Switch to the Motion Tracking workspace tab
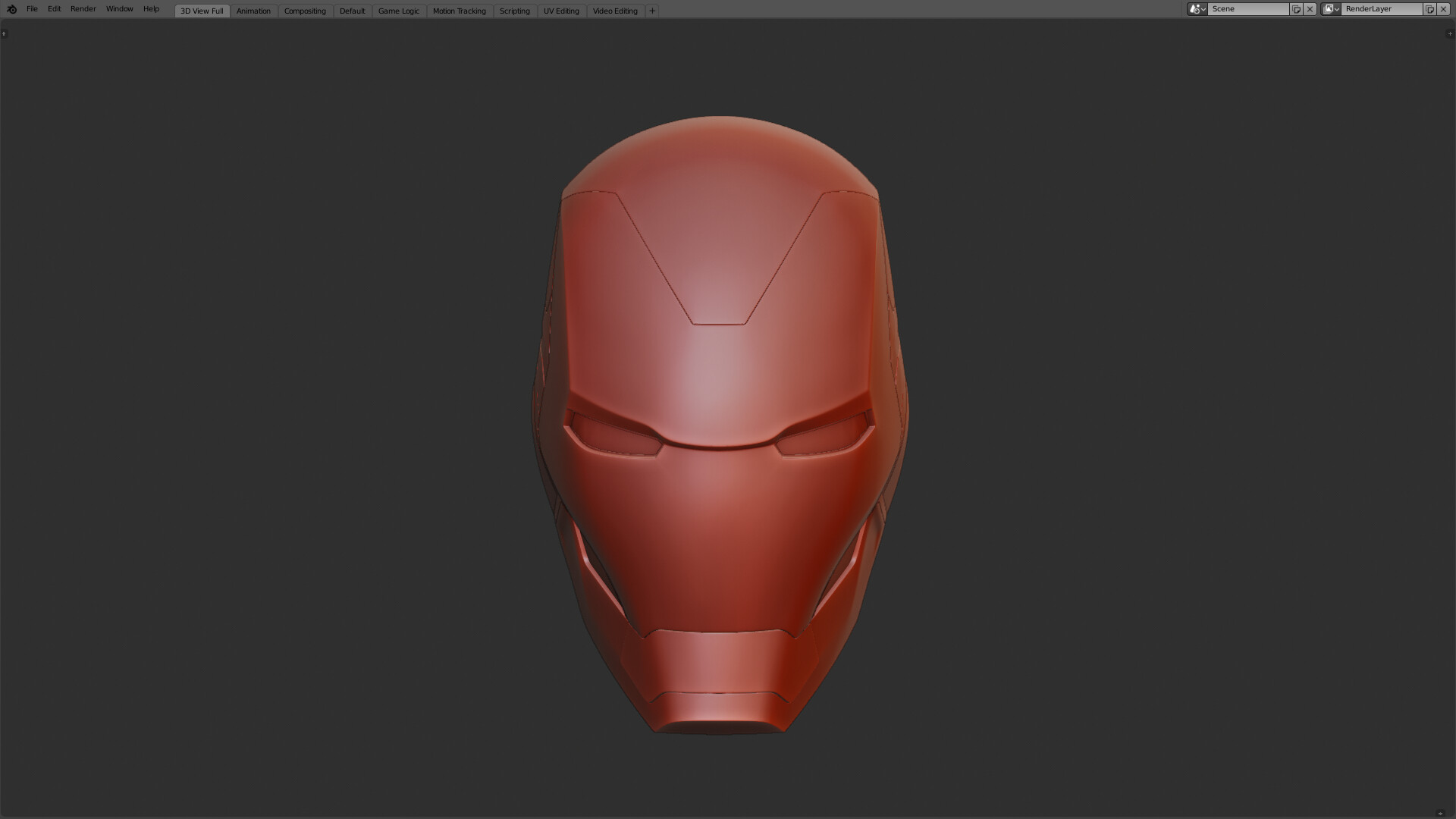The height and width of the screenshot is (819, 1456). pyautogui.click(x=460, y=11)
